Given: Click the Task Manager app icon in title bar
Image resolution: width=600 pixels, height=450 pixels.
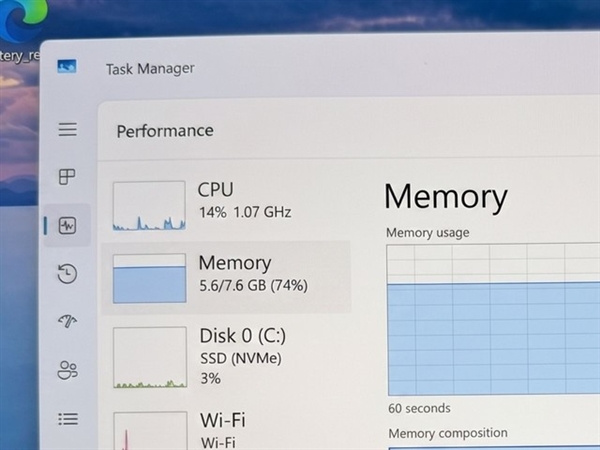Looking at the screenshot, I should [x=67, y=67].
